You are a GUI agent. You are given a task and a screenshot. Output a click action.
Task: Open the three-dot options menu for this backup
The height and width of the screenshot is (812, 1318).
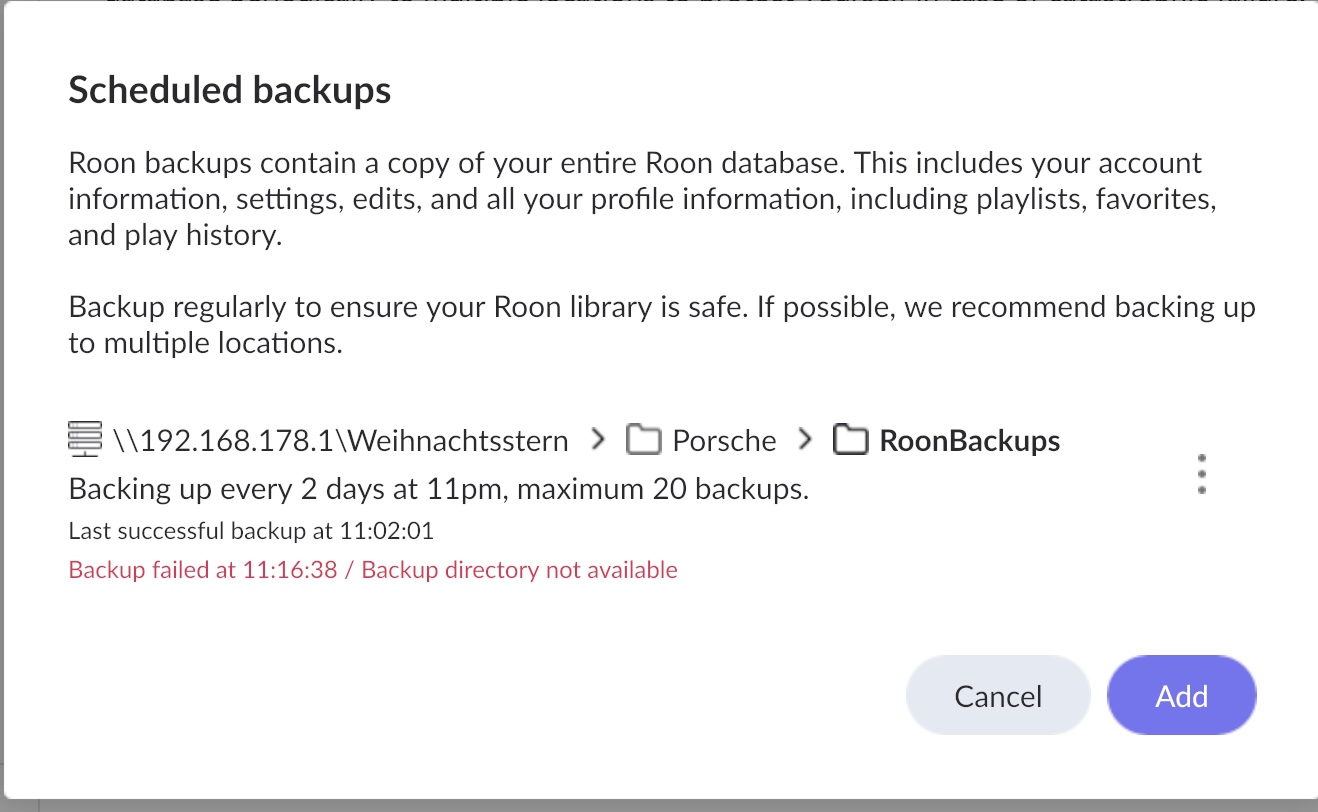pos(1201,474)
